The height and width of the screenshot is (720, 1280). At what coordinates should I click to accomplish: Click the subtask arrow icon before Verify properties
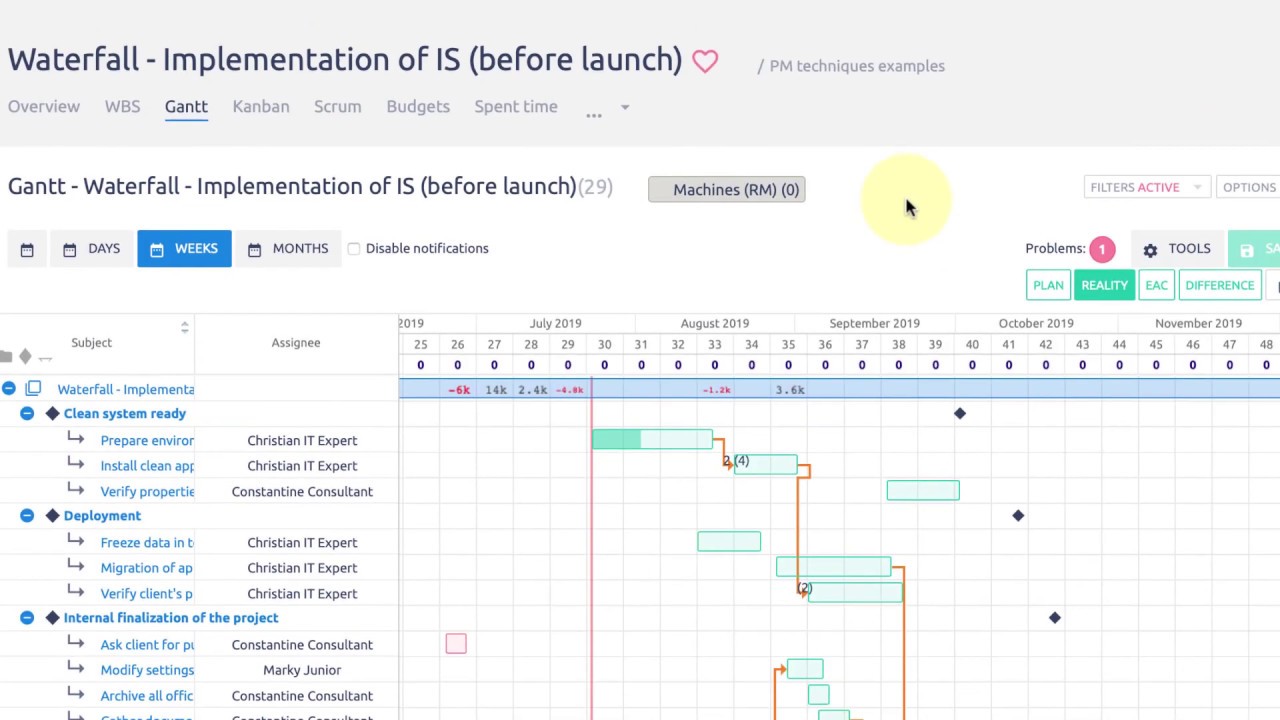[x=76, y=489]
